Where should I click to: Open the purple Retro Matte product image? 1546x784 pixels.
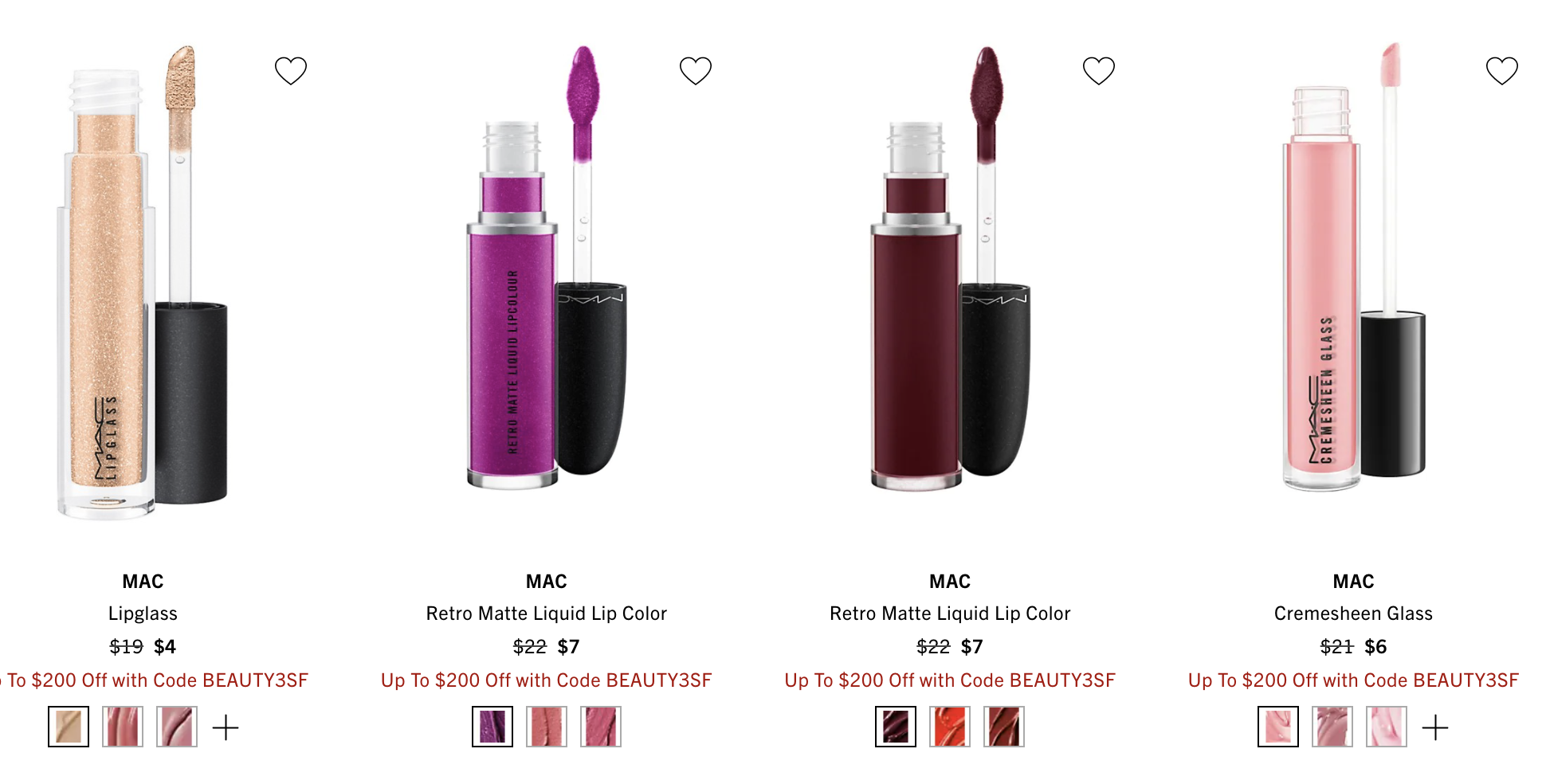[x=547, y=267]
